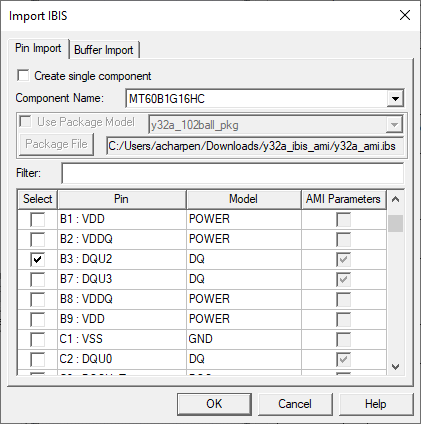This screenshot has height=424, width=421.
Task: Check the Select box for C2 : DQU0
Action: (x=37, y=359)
